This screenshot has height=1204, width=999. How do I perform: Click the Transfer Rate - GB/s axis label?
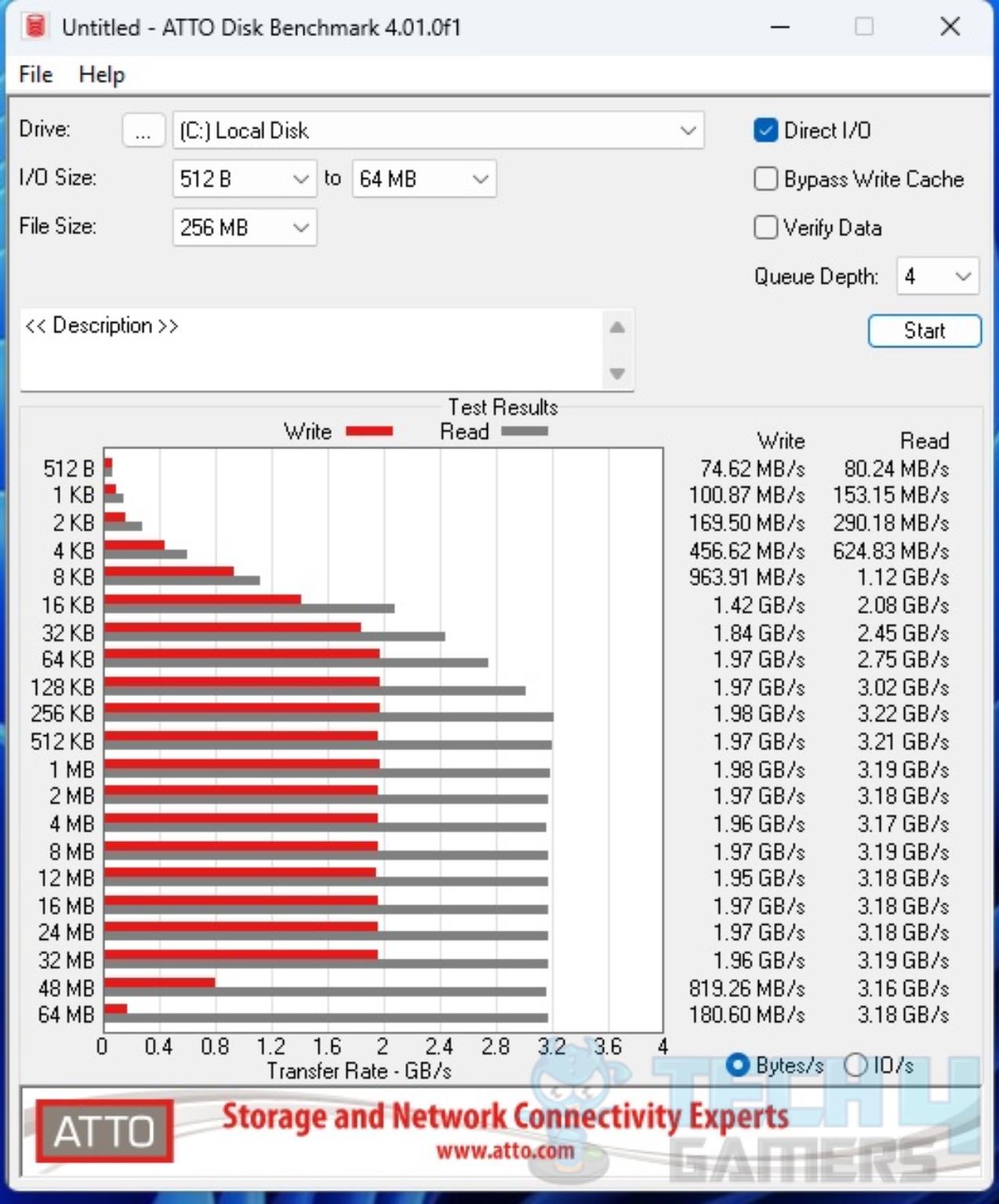click(359, 1071)
